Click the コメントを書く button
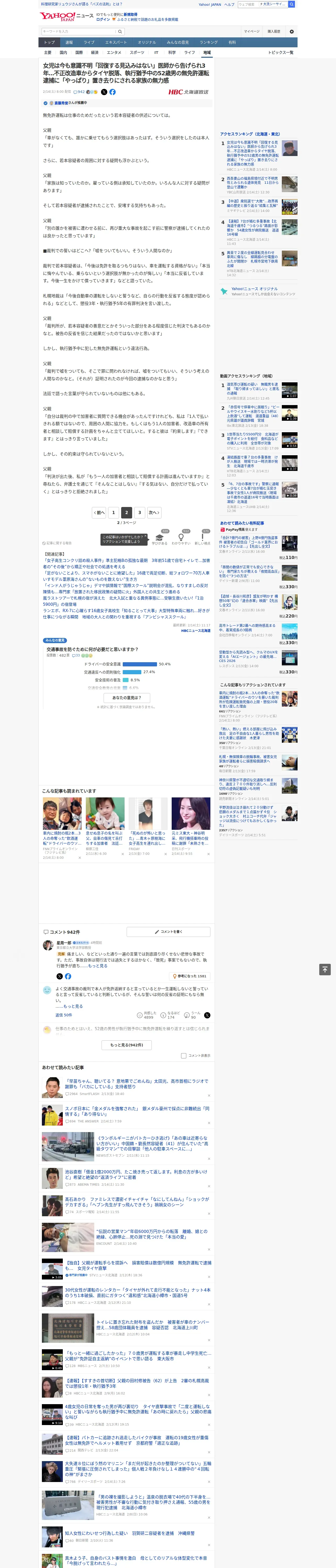 point(168,932)
